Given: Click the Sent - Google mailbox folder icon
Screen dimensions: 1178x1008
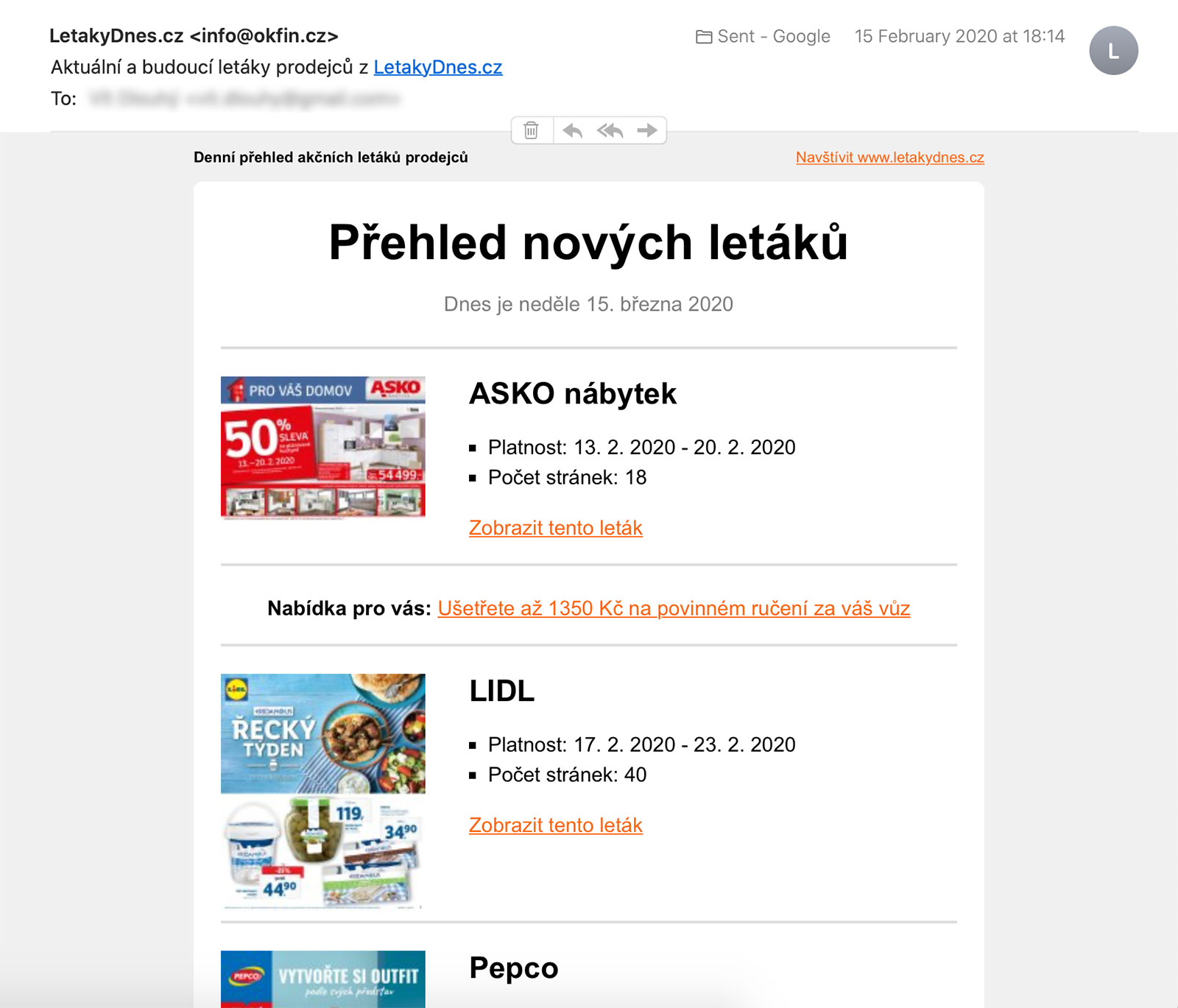Looking at the screenshot, I should tap(704, 37).
